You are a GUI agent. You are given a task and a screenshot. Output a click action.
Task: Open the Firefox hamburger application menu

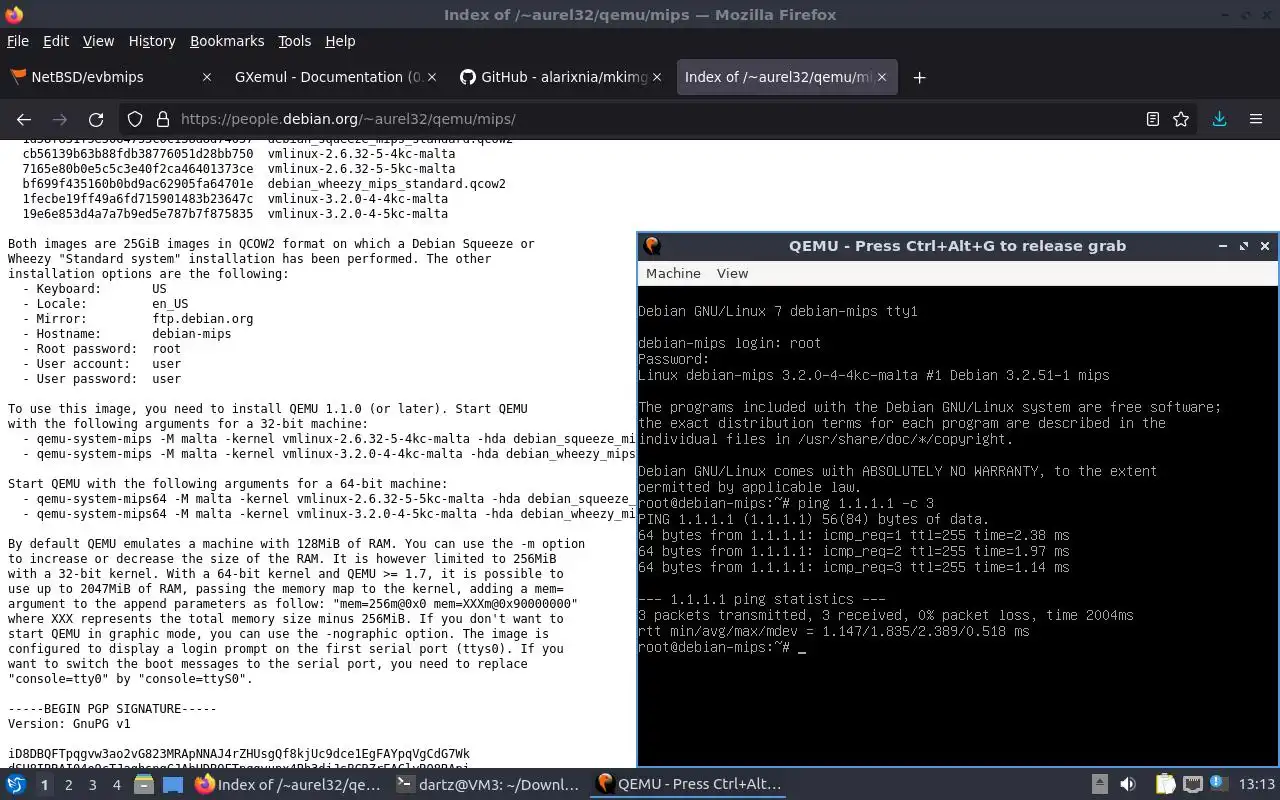1256,119
